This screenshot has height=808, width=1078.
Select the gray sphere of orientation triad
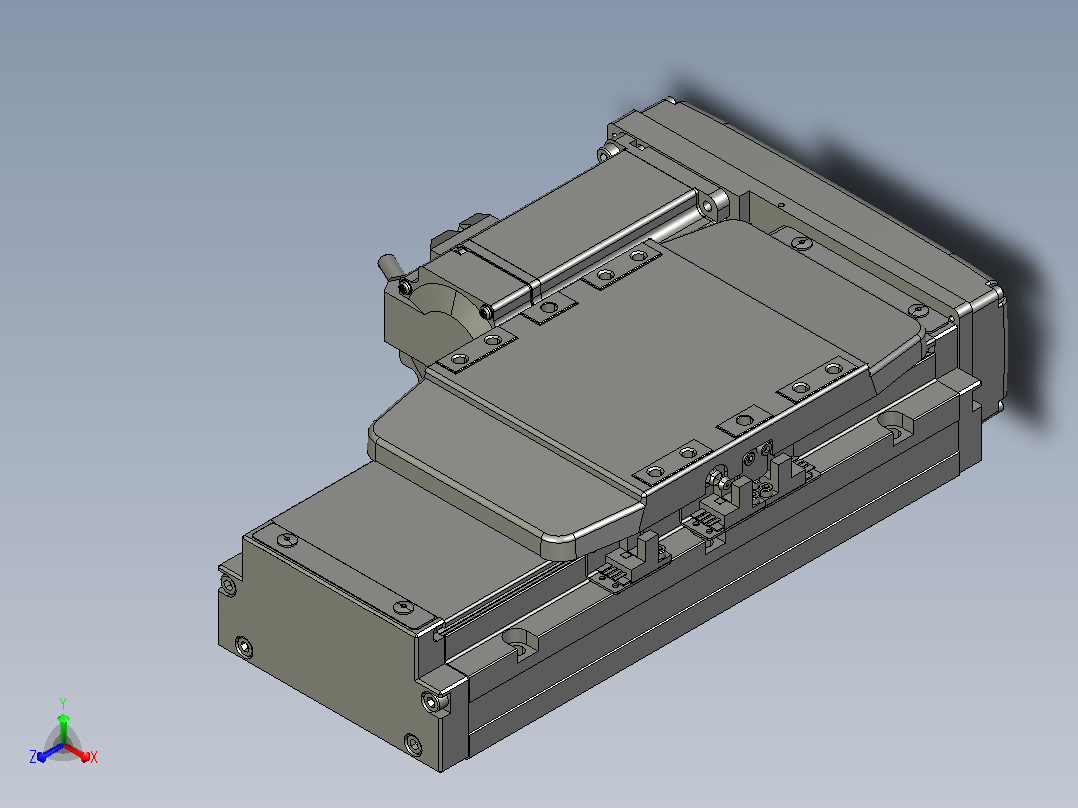pos(63,744)
